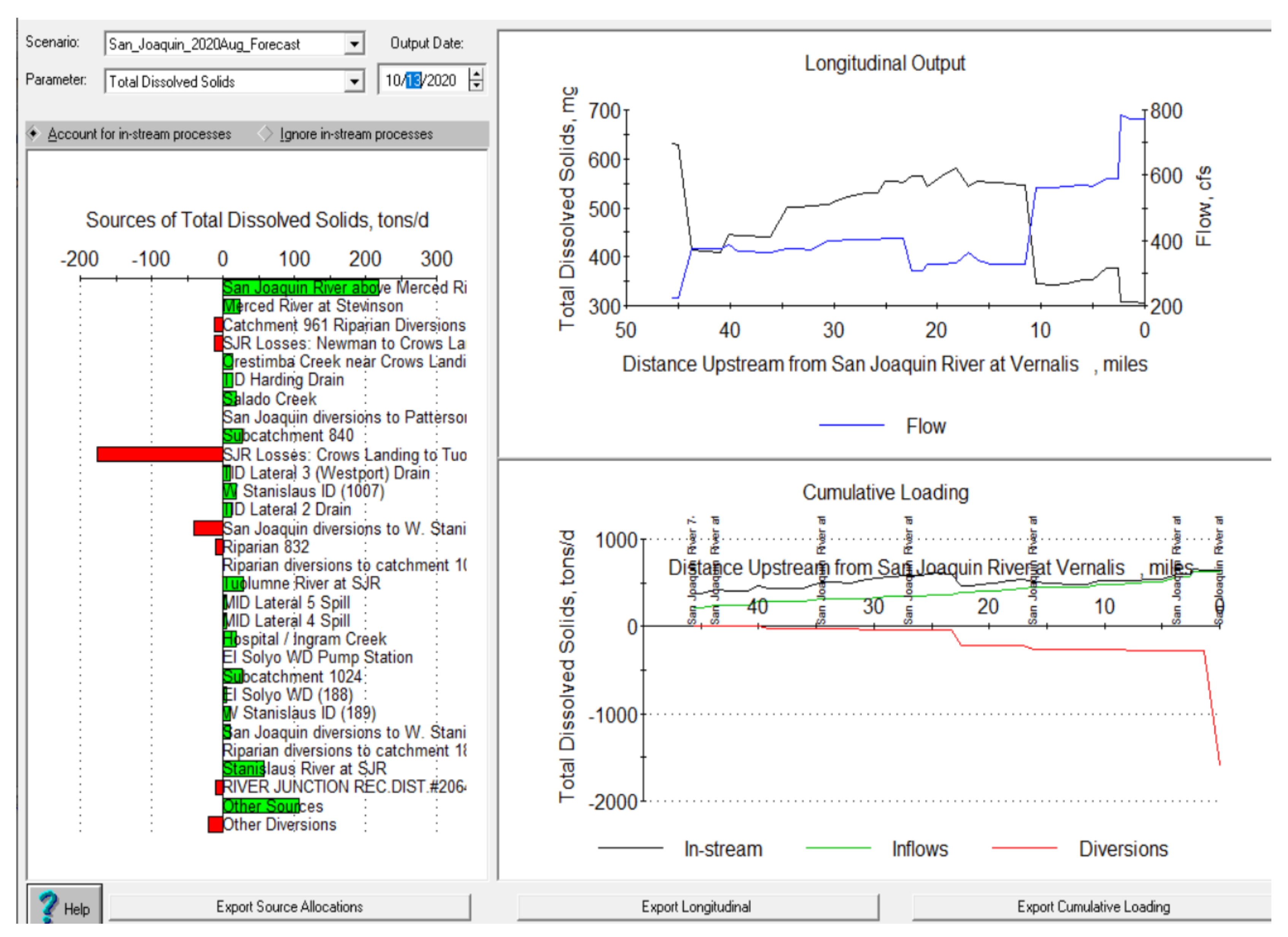Viewport: 1288px width, 937px height.
Task: Select 'Merced River at Stevinson' label
Action: [x=313, y=306]
